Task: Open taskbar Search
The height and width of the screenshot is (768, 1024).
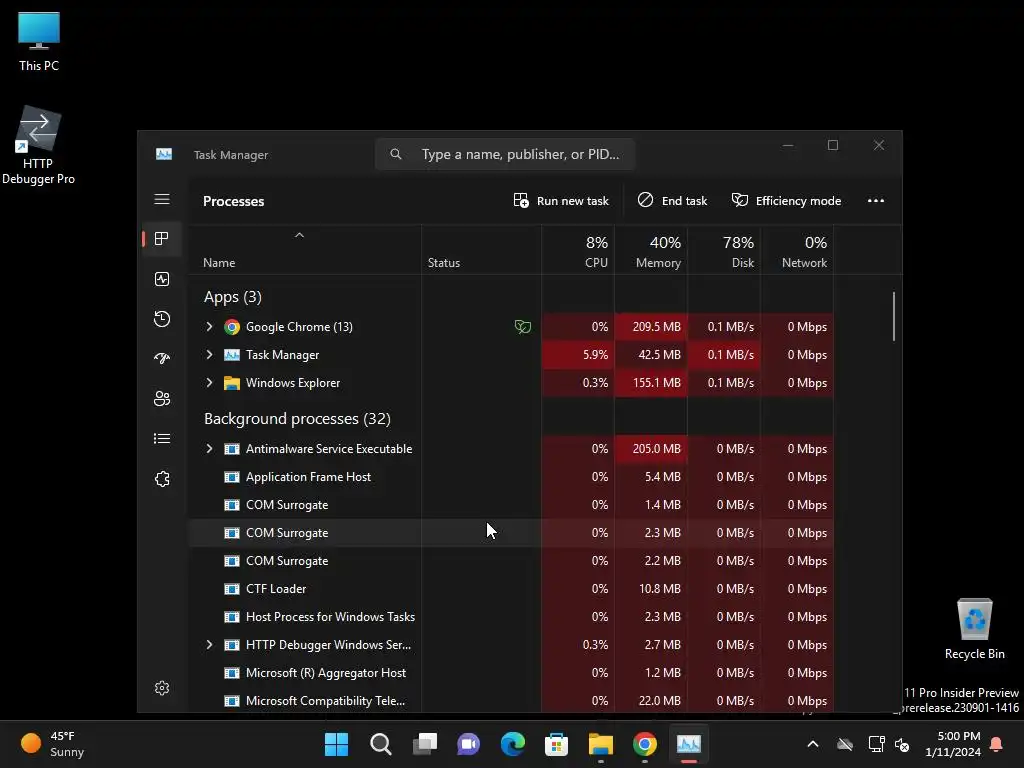Action: 381,744
